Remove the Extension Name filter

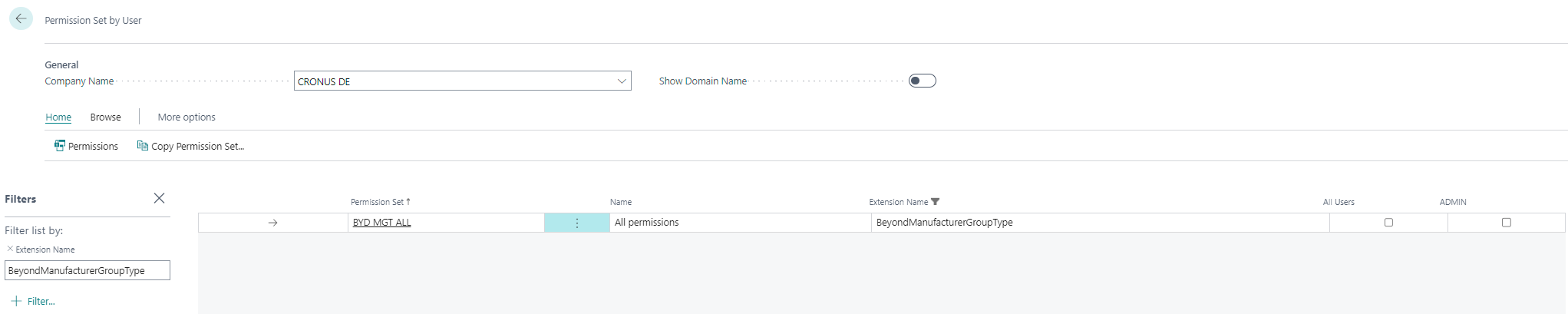10,249
